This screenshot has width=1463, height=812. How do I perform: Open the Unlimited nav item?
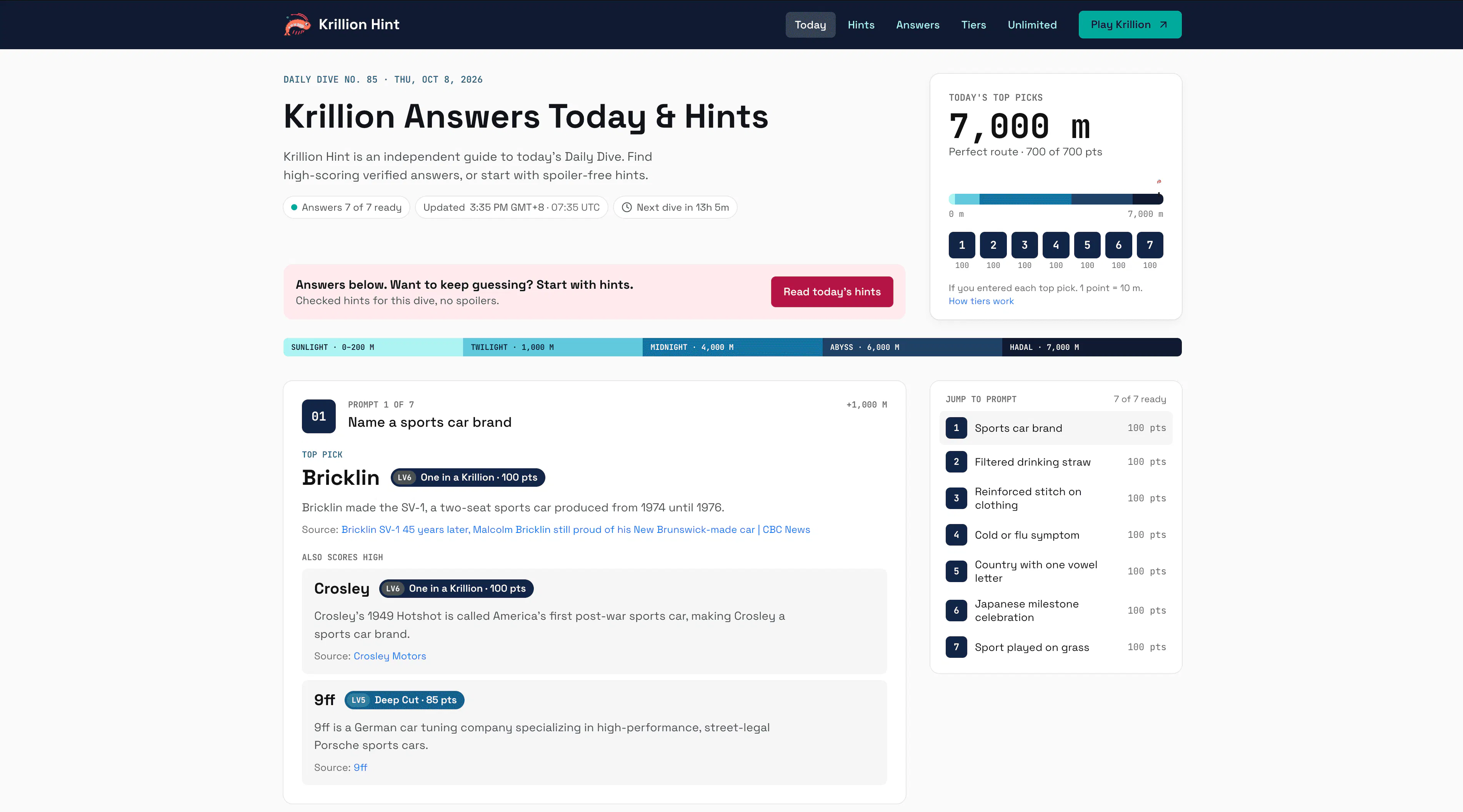[x=1032, y=25]
